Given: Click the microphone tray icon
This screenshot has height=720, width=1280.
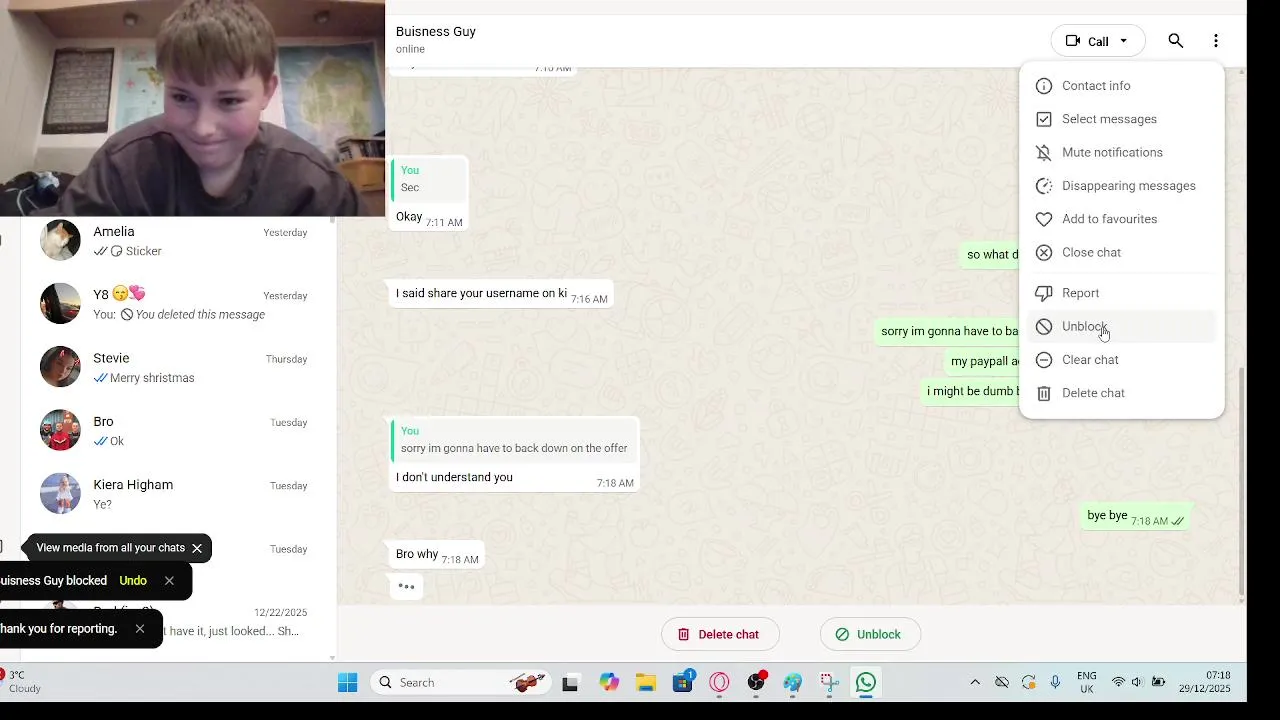Looking at the screenshot, I should click(1055, 682).
